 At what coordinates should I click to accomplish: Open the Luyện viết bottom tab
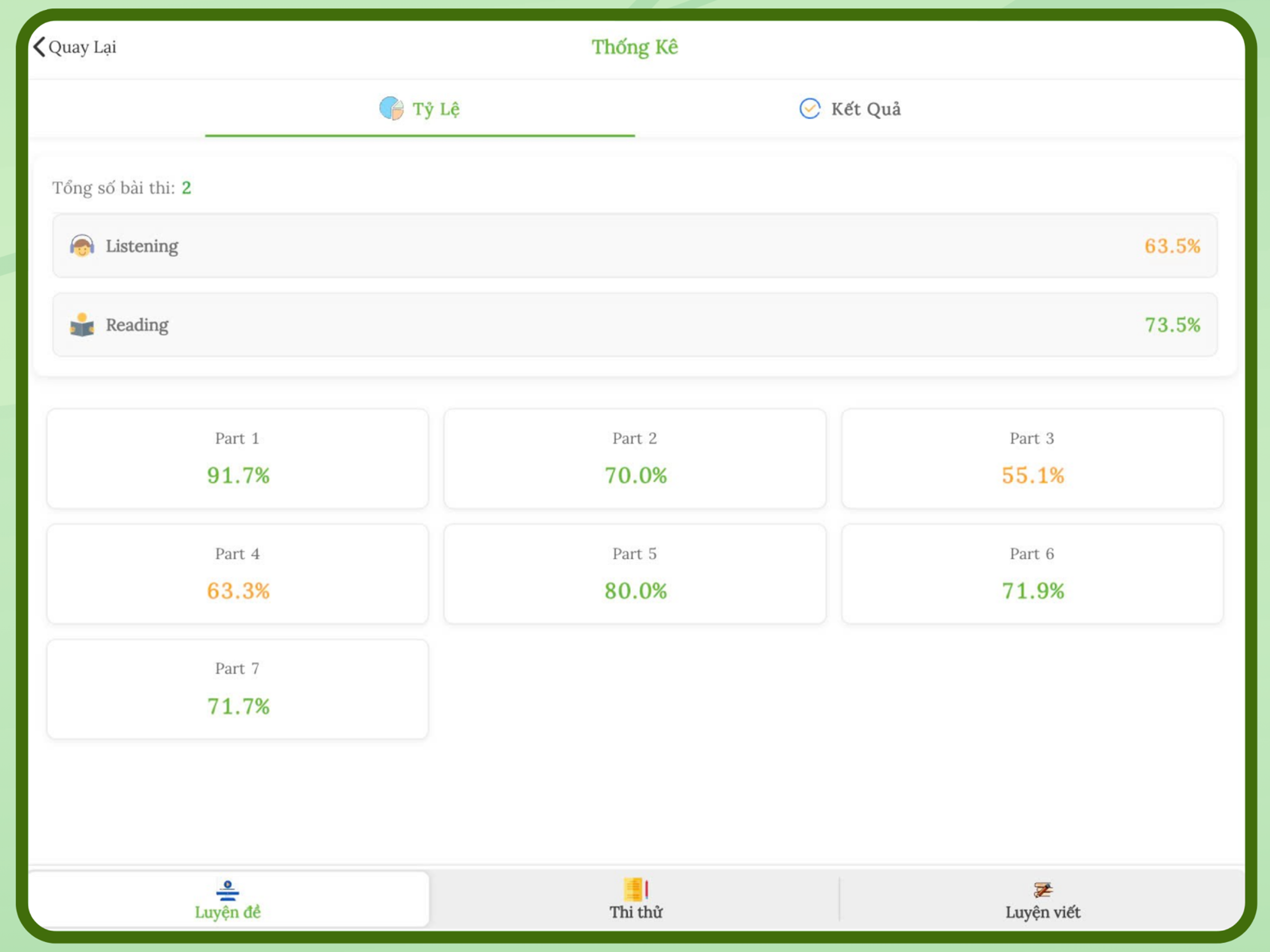[1043, 899]
